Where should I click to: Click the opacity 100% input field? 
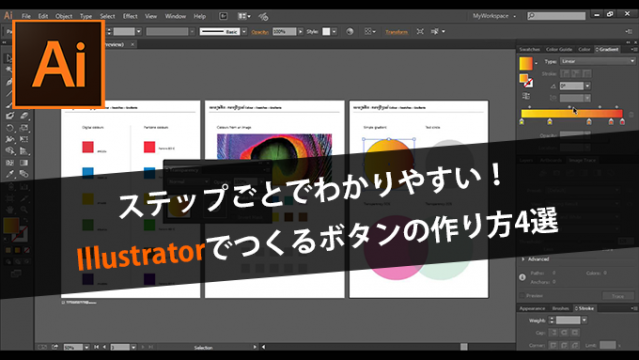(x=284, y=31)
